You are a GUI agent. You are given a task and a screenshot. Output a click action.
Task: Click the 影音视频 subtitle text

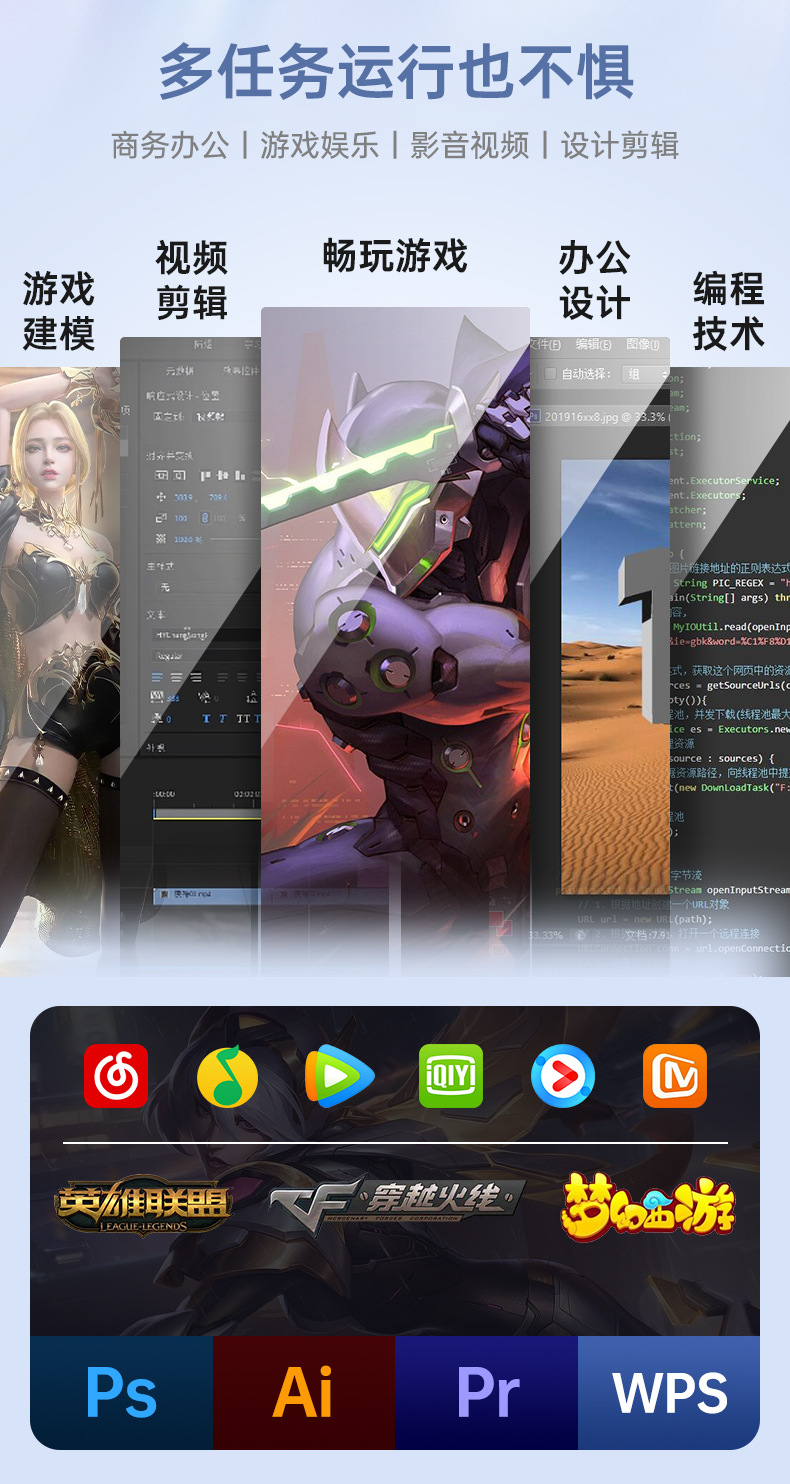tap(470, 145)
